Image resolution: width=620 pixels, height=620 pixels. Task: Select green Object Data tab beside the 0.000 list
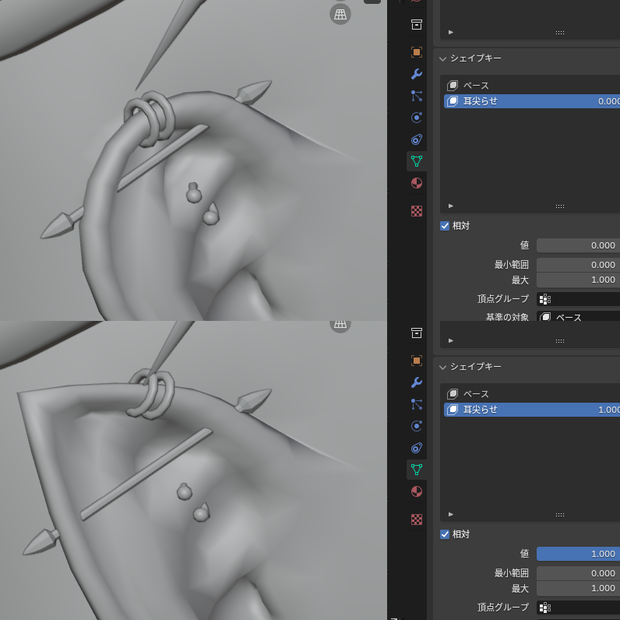[x=416, y=161]
